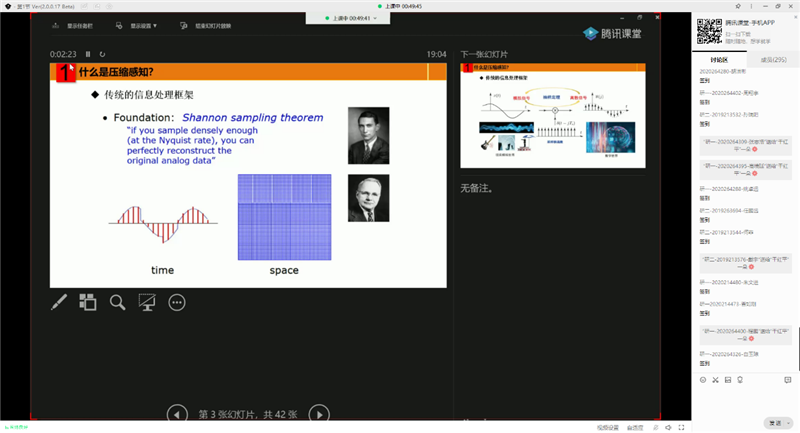Click the magnifier zoom-into-slide icon
The image size is (800, 433).
(117, 301)
